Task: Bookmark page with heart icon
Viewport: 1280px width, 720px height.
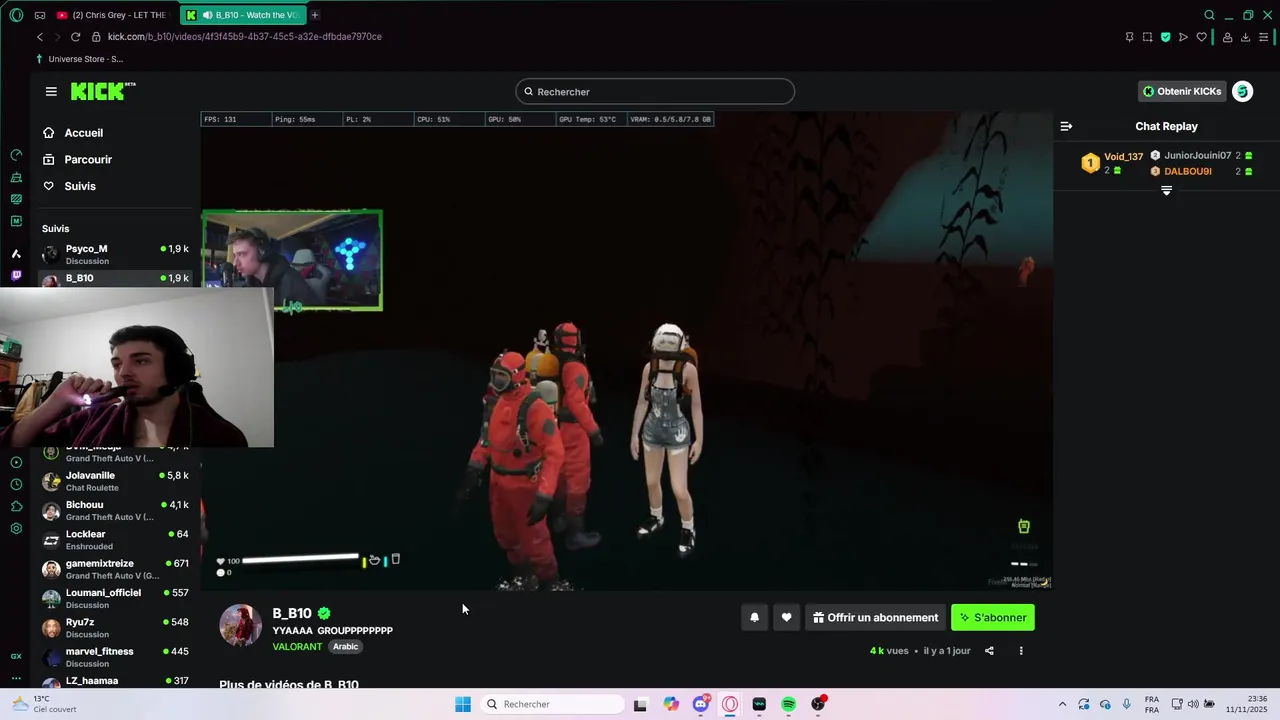Action: pos(1201,37)
